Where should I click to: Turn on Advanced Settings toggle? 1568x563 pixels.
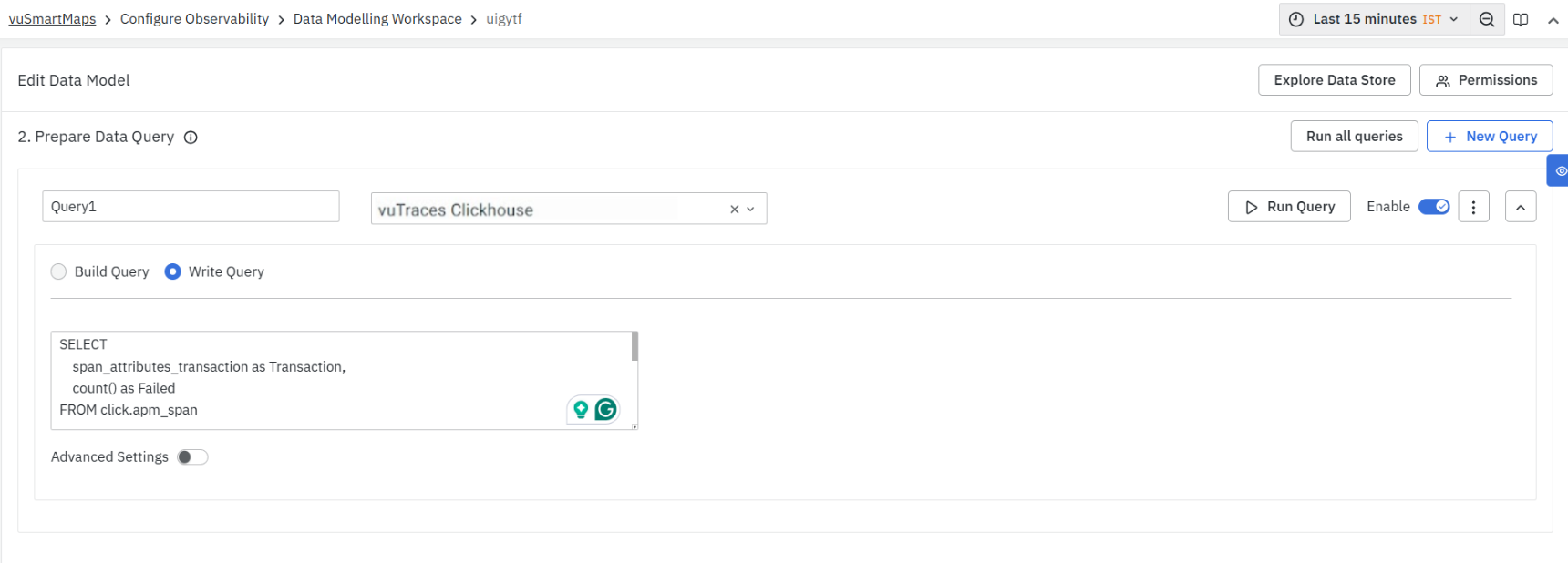pos(192,457)
